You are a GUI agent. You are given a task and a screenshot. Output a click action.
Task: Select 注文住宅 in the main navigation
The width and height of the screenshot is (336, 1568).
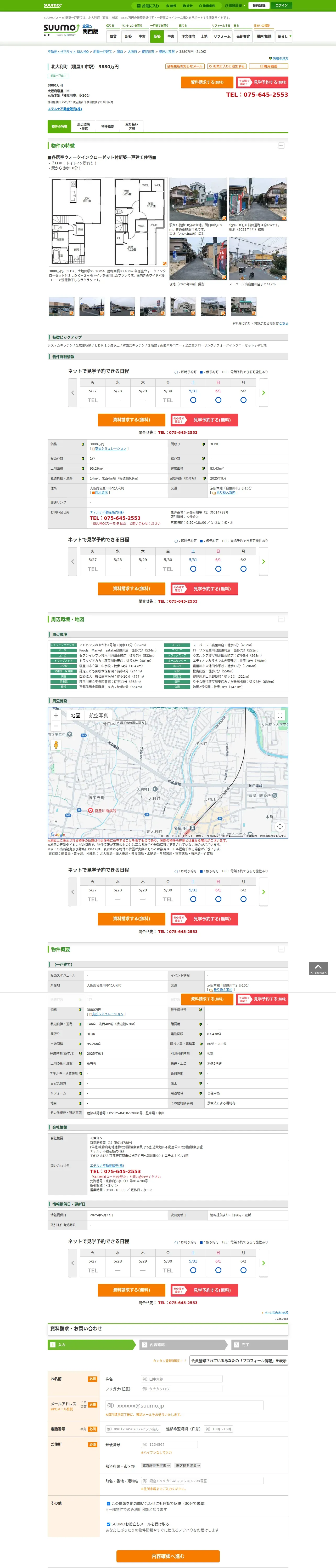tap(188, 37)
